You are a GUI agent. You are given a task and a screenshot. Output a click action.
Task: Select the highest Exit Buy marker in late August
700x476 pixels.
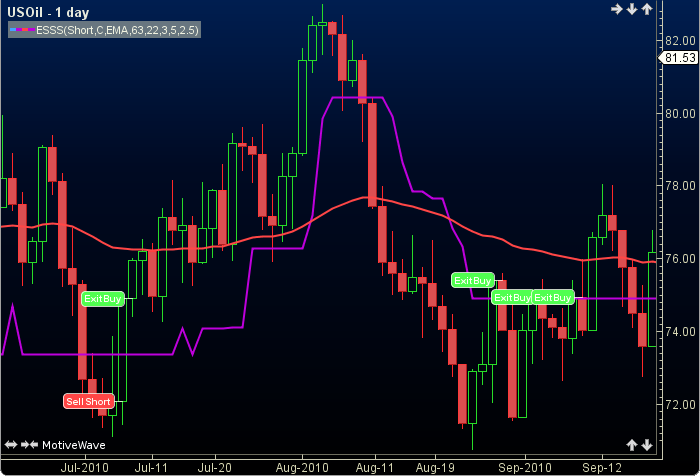473,280
